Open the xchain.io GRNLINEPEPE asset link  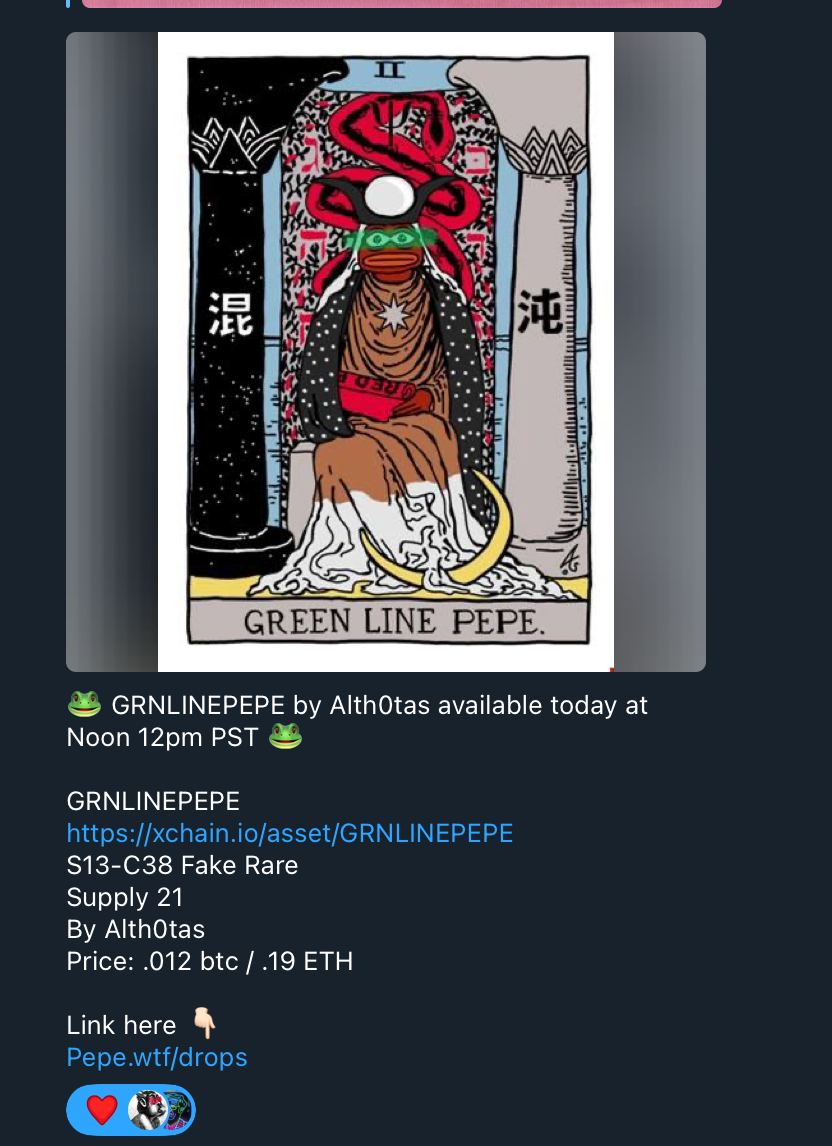pos(290,833)
